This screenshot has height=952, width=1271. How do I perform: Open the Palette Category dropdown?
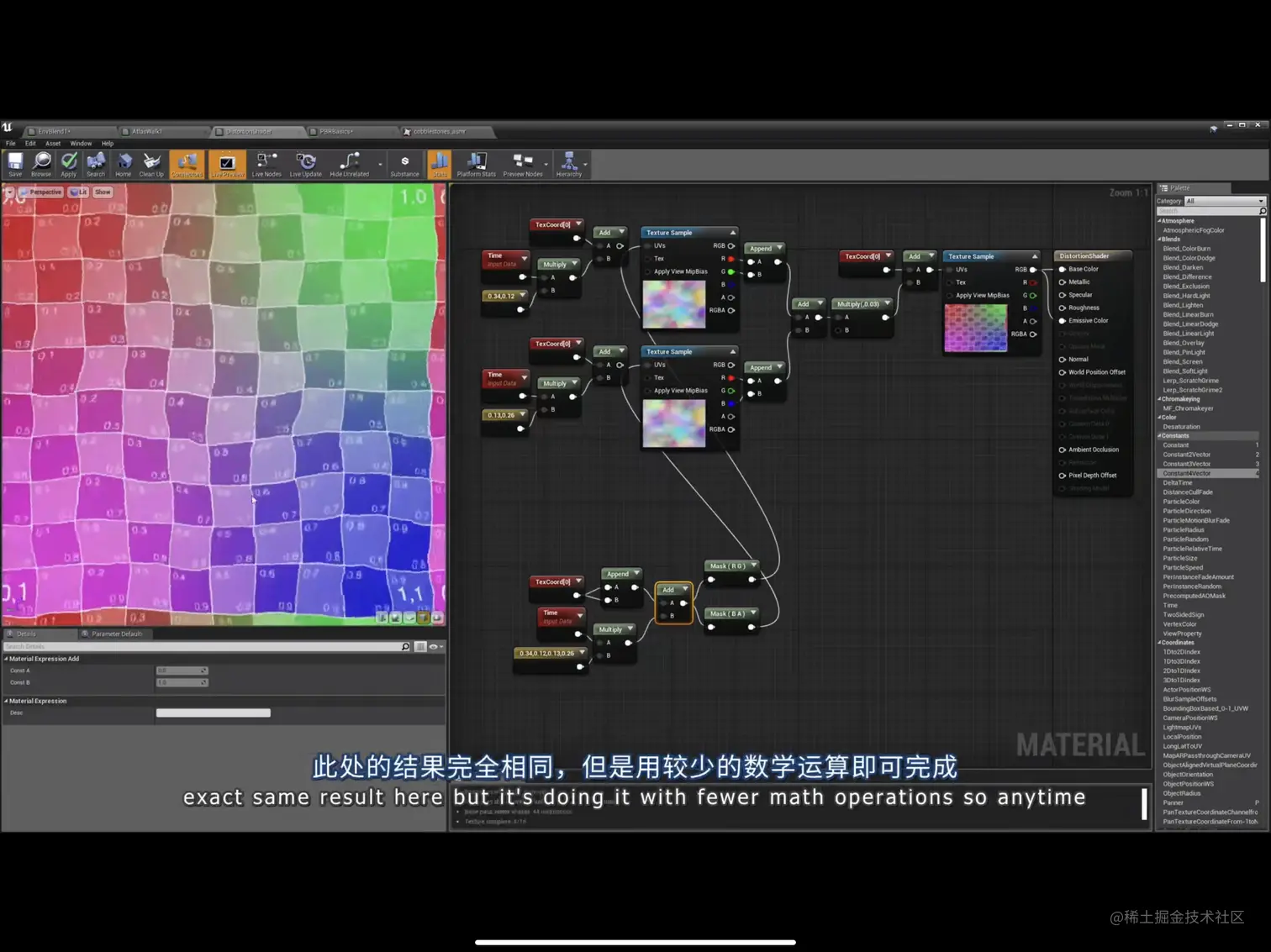coord(1225,201)
